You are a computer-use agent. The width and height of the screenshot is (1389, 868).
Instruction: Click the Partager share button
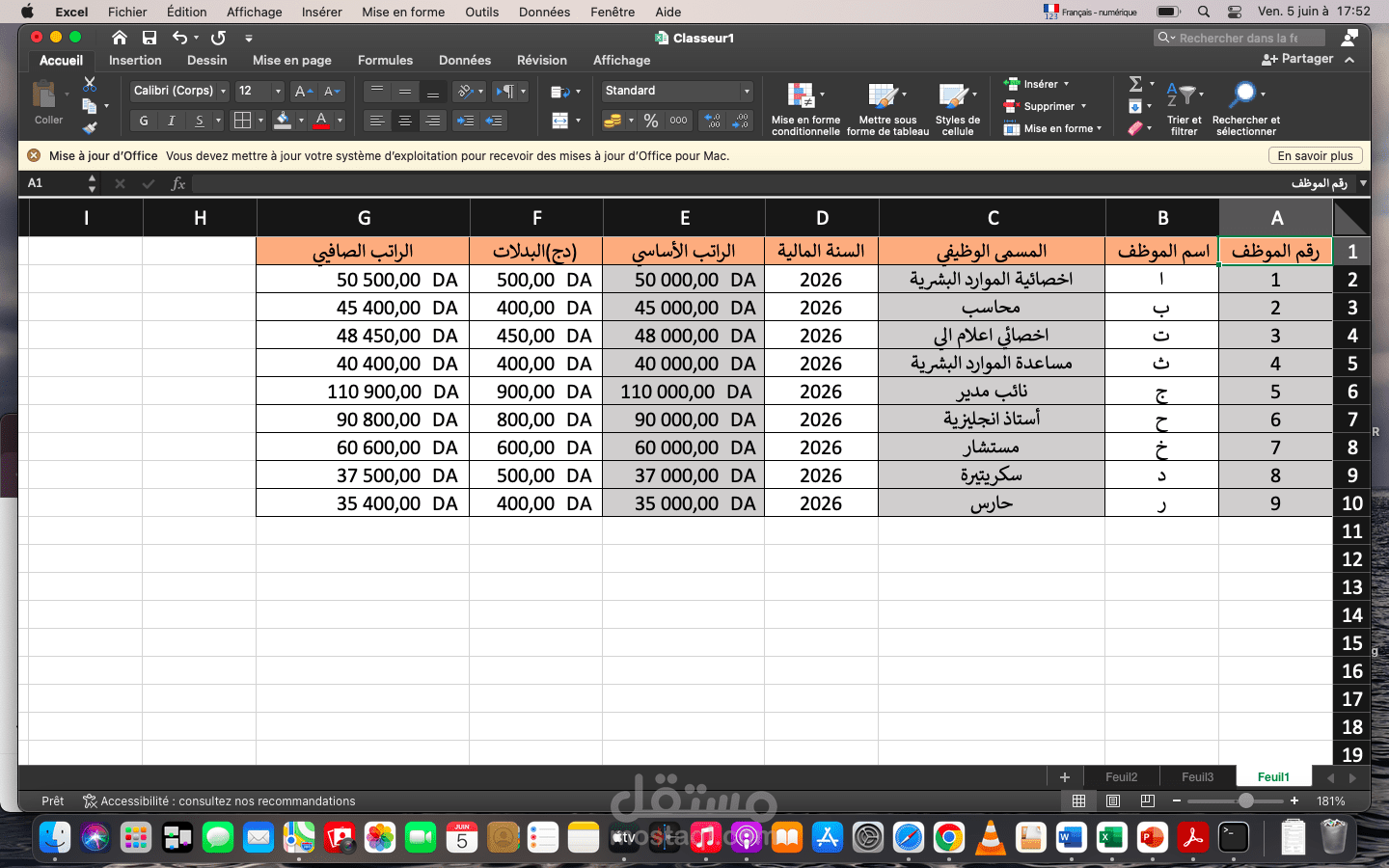point(1296,59)
